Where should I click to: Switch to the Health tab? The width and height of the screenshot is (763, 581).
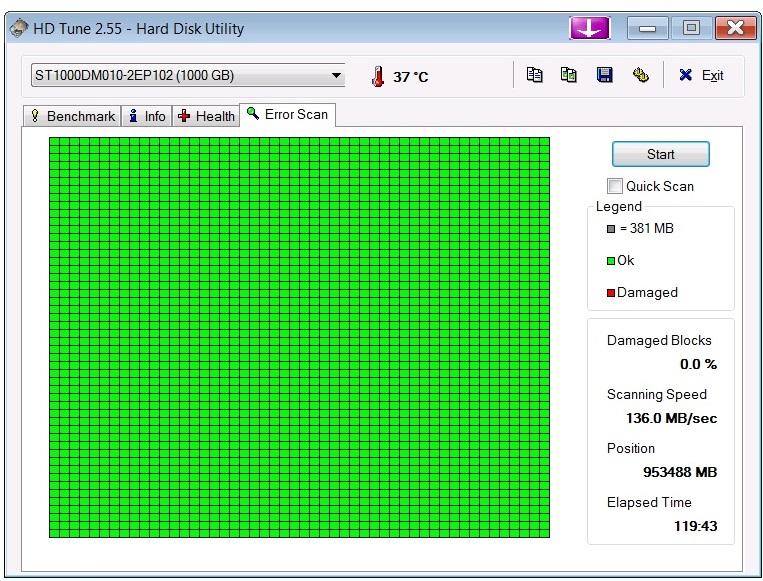tap(206, 116)
